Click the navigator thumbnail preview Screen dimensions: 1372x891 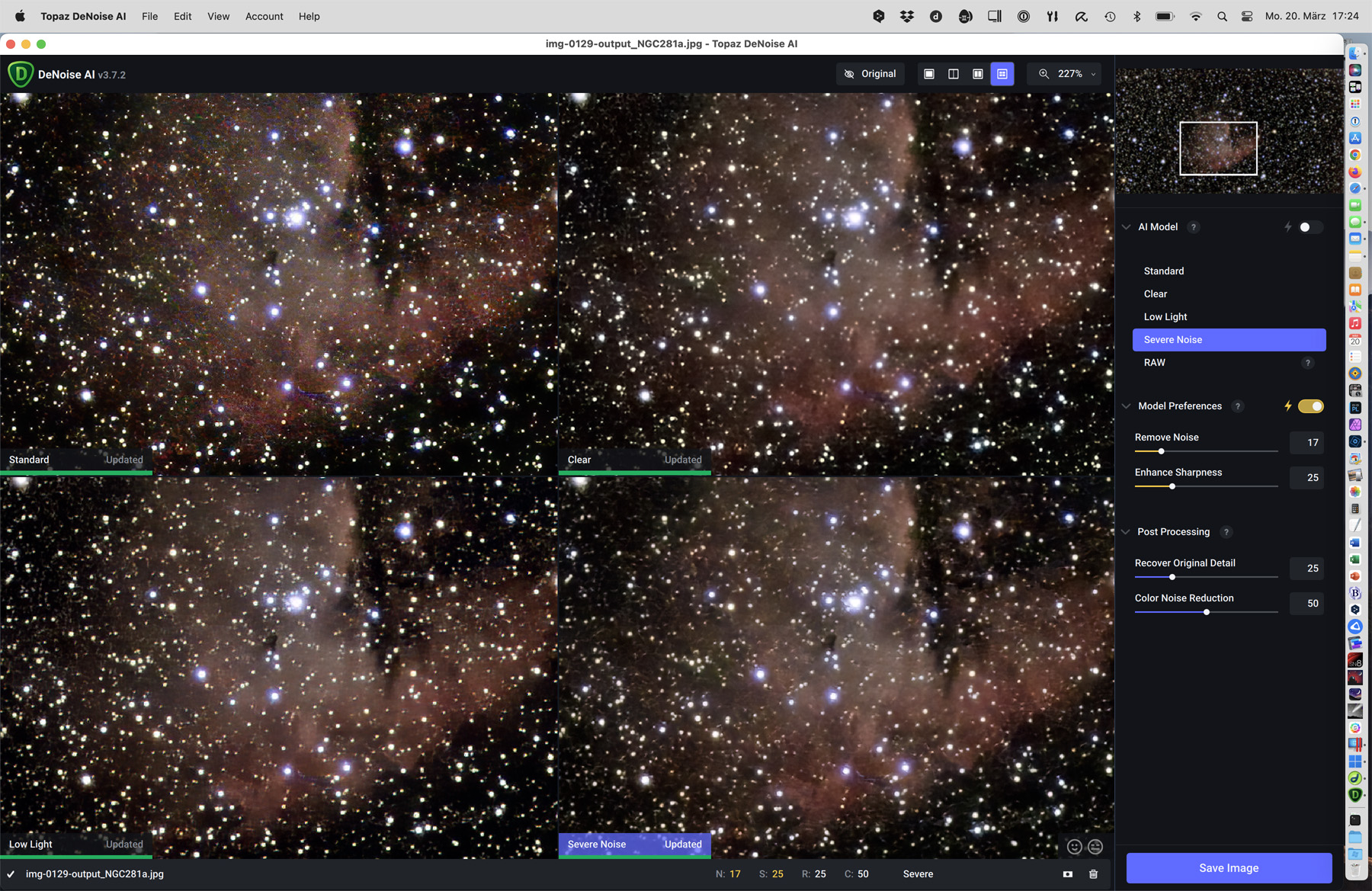(x=1229, y=130)
